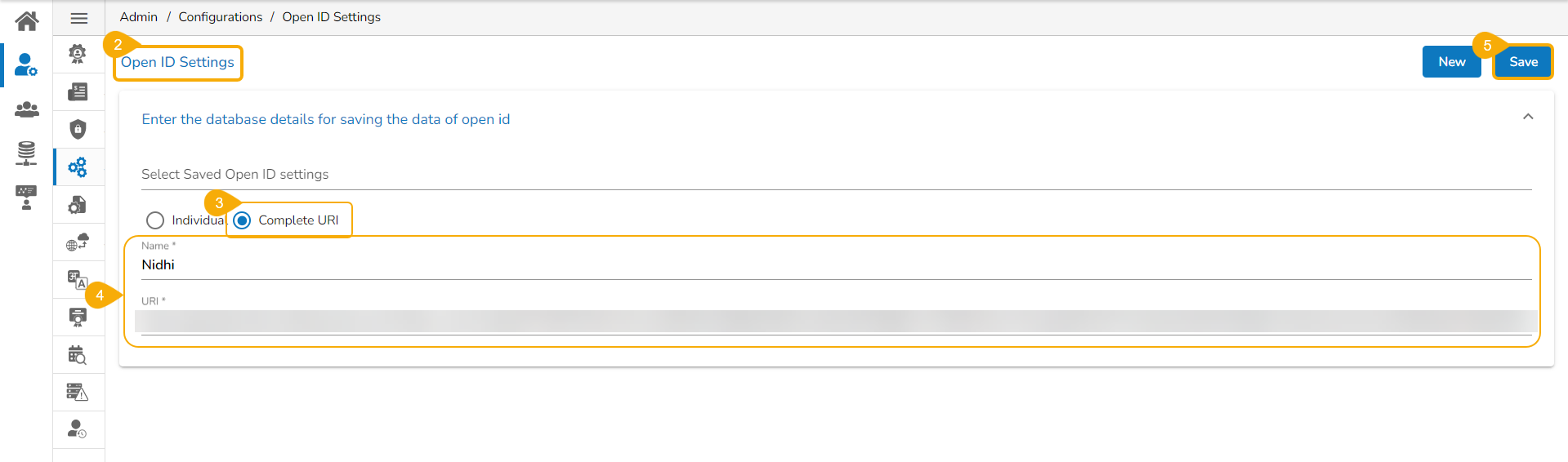This screenshot has width=1568, height=462.
Task: Click Configurations in the breadcrumb
Action: click(220, 17)
